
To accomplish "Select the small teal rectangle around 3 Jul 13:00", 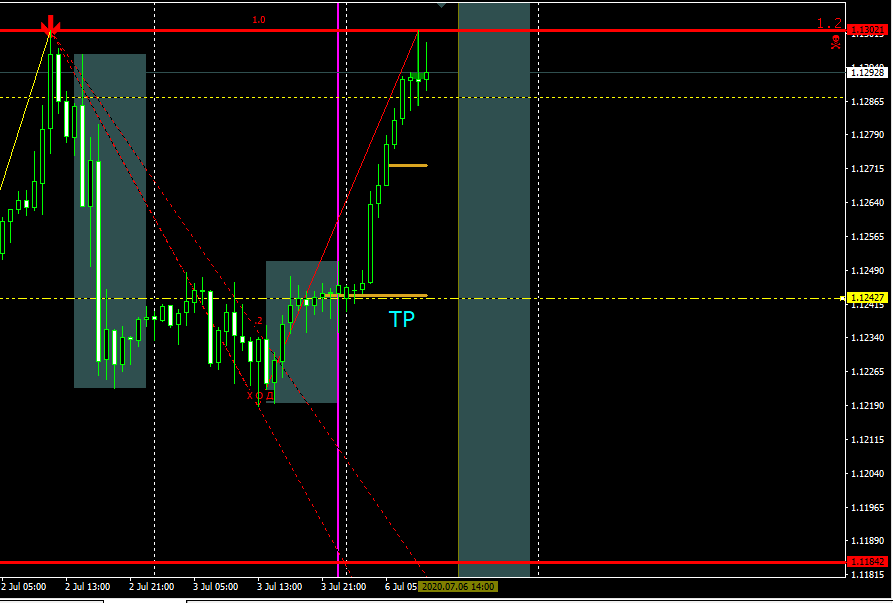I will (302, 332).
